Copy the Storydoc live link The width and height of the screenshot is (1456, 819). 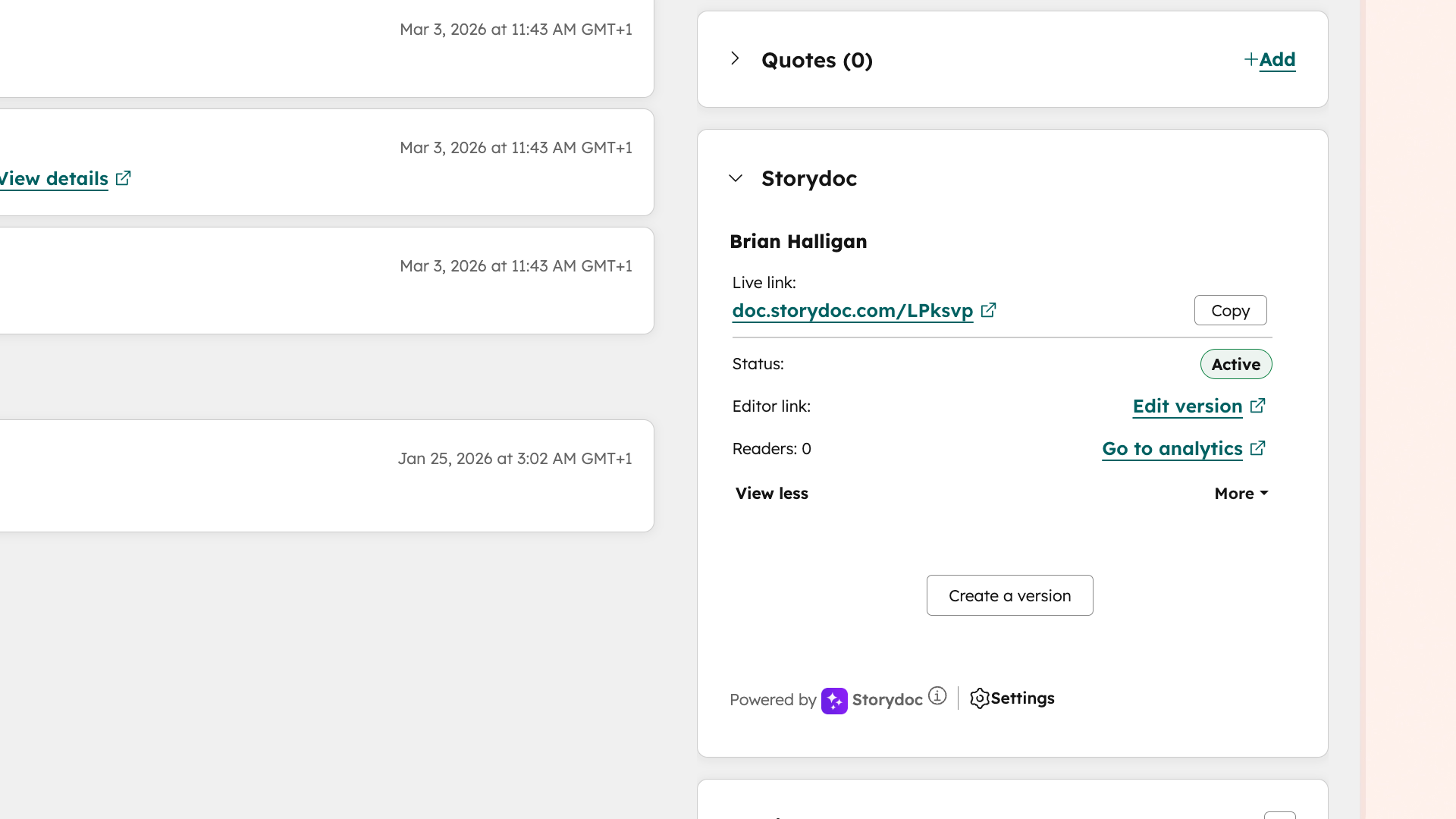pos(1230,310)
